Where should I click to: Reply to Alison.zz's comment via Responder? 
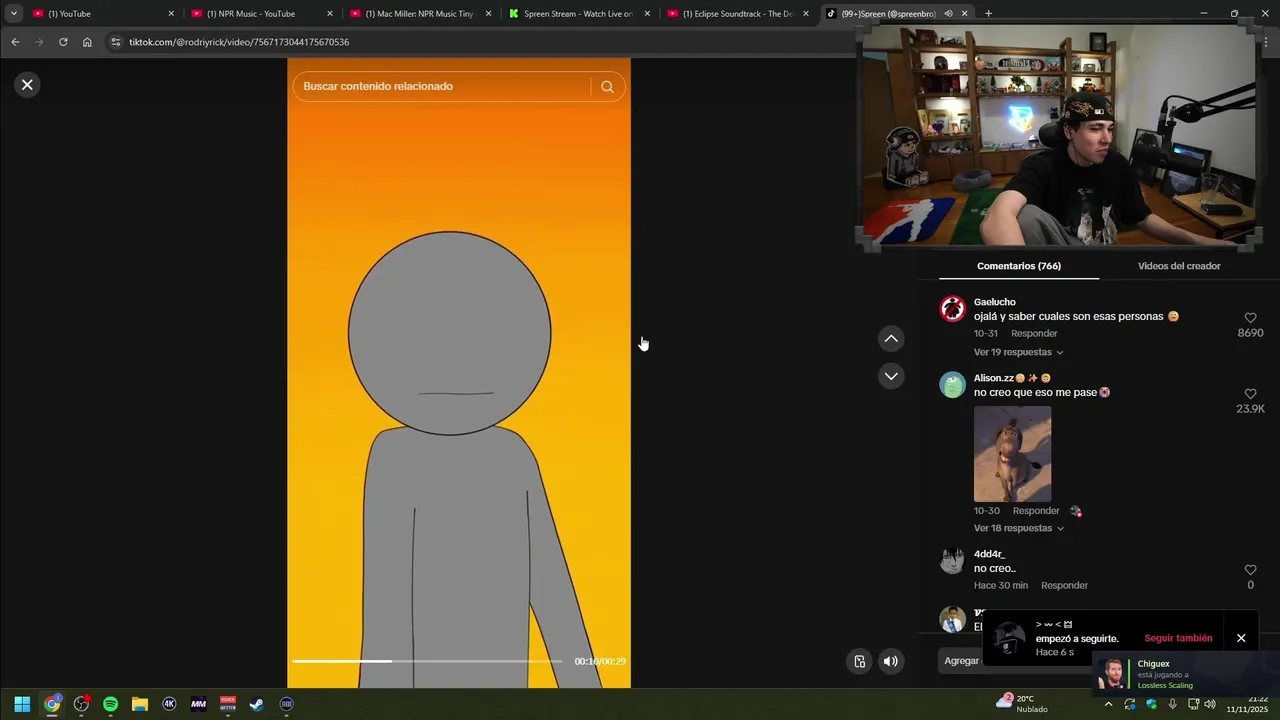[1036, 510]
